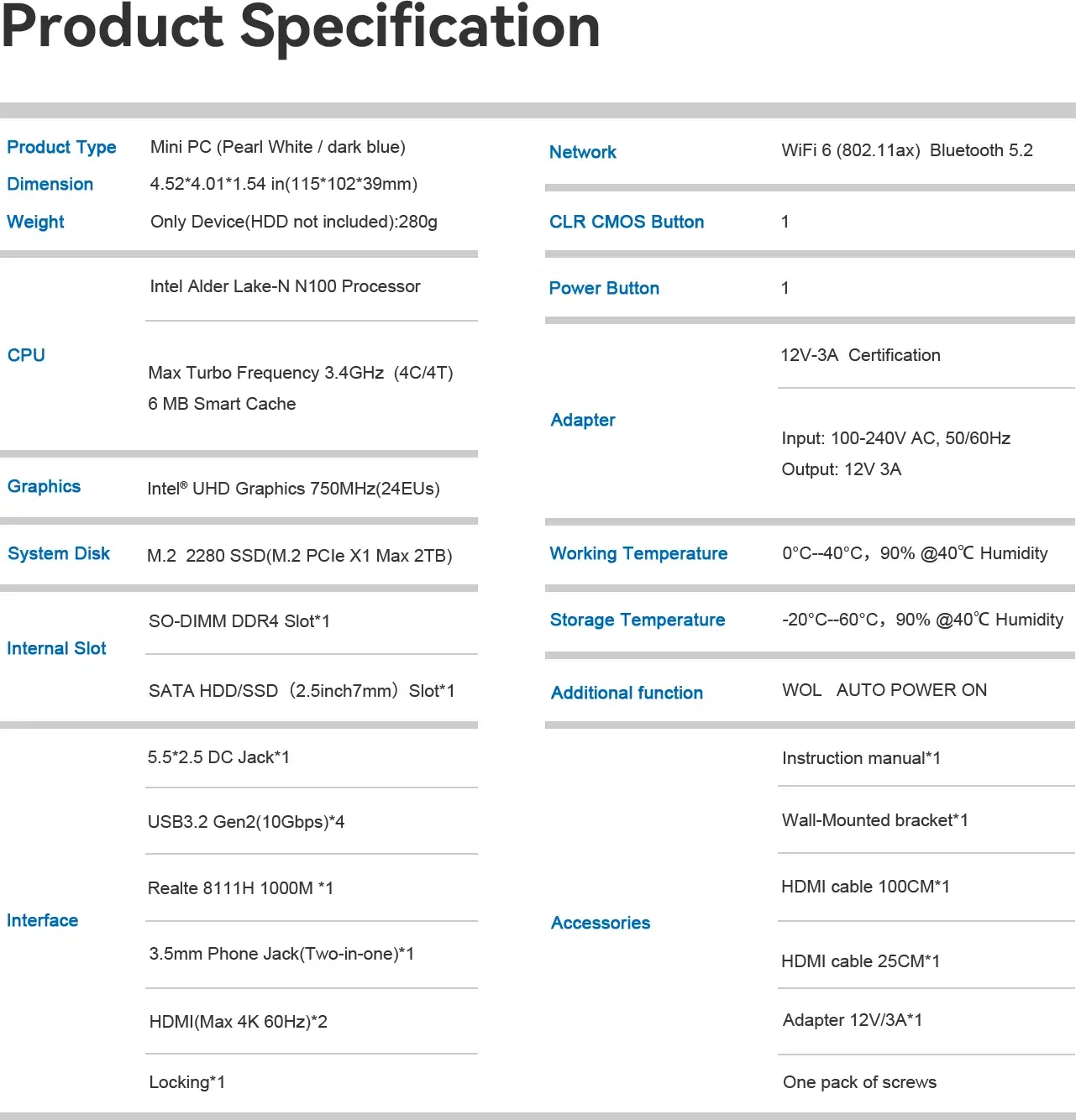Click the Working Temperature label
The height and width of the screenshot is (1120, 1076).
[638, 553]
